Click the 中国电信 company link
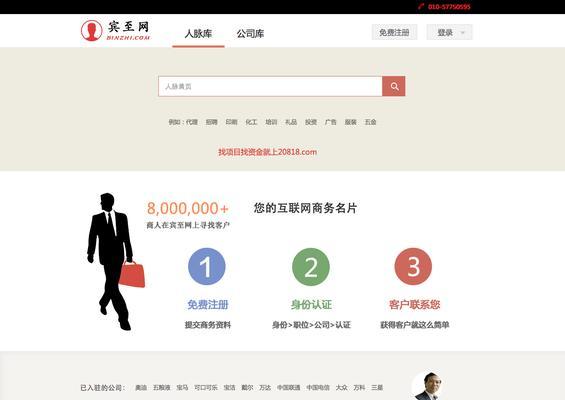 coord(318,387)
